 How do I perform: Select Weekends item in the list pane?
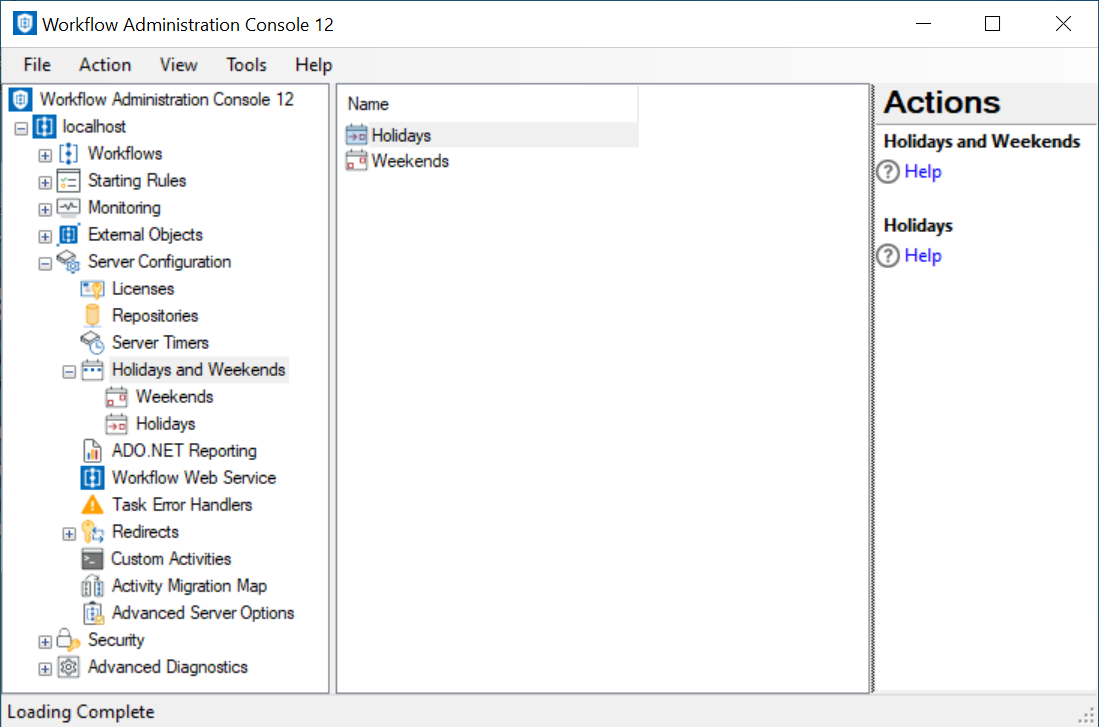[x=410, y=161]
